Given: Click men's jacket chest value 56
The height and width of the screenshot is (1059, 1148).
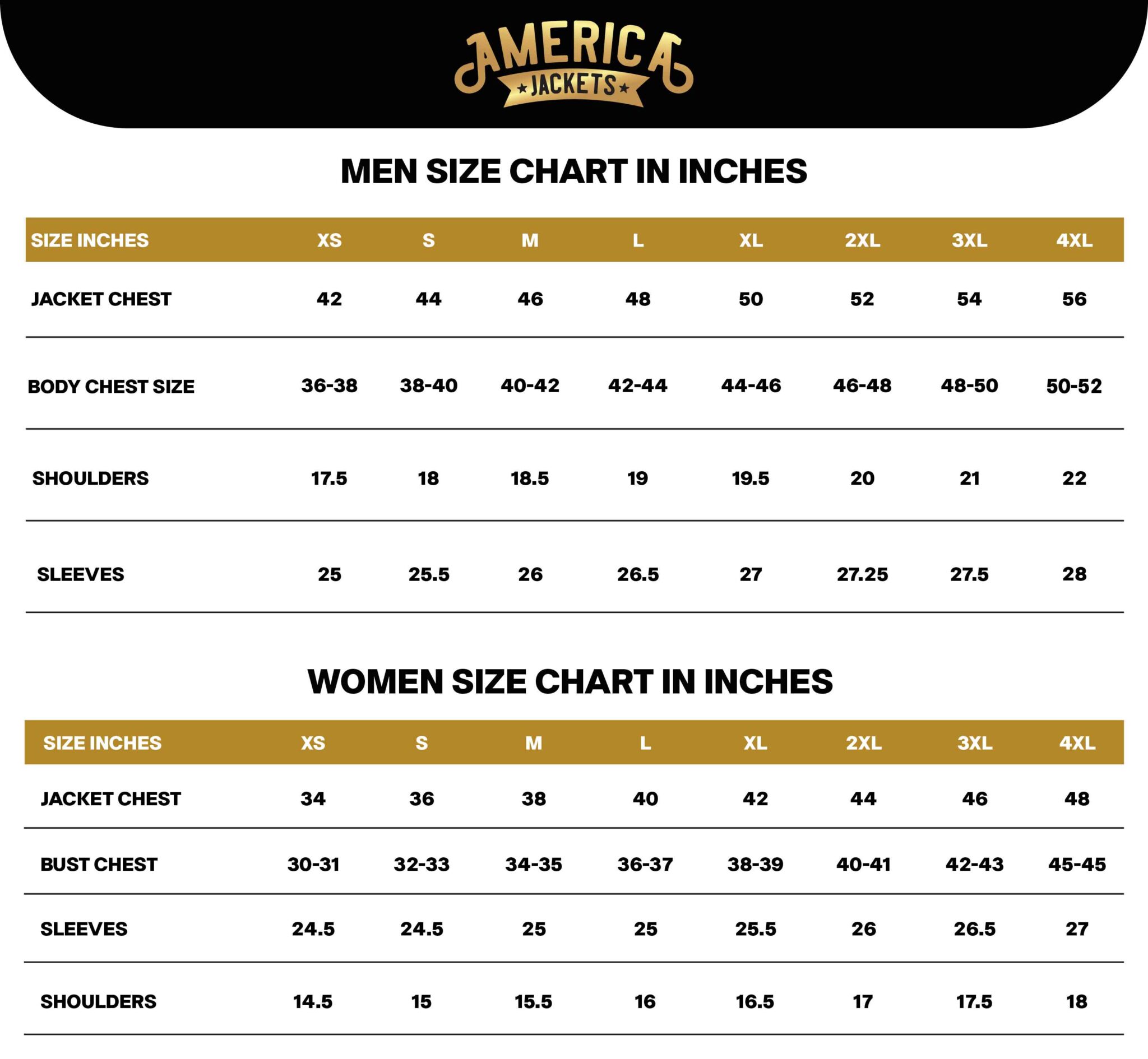Looking at the screenshot, I should coord(1074,299).
